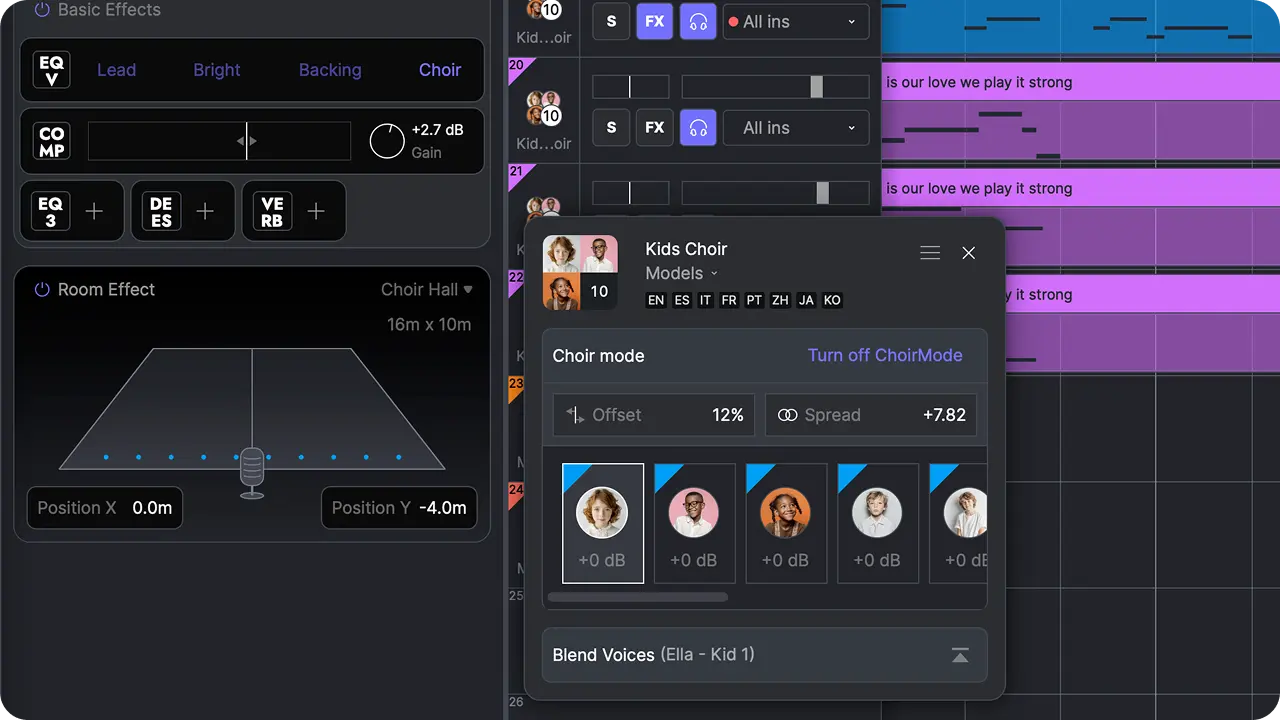Screen dimensions: 1280x720
Task: Click the EQV equalizer icon
Action: point(52,70)
